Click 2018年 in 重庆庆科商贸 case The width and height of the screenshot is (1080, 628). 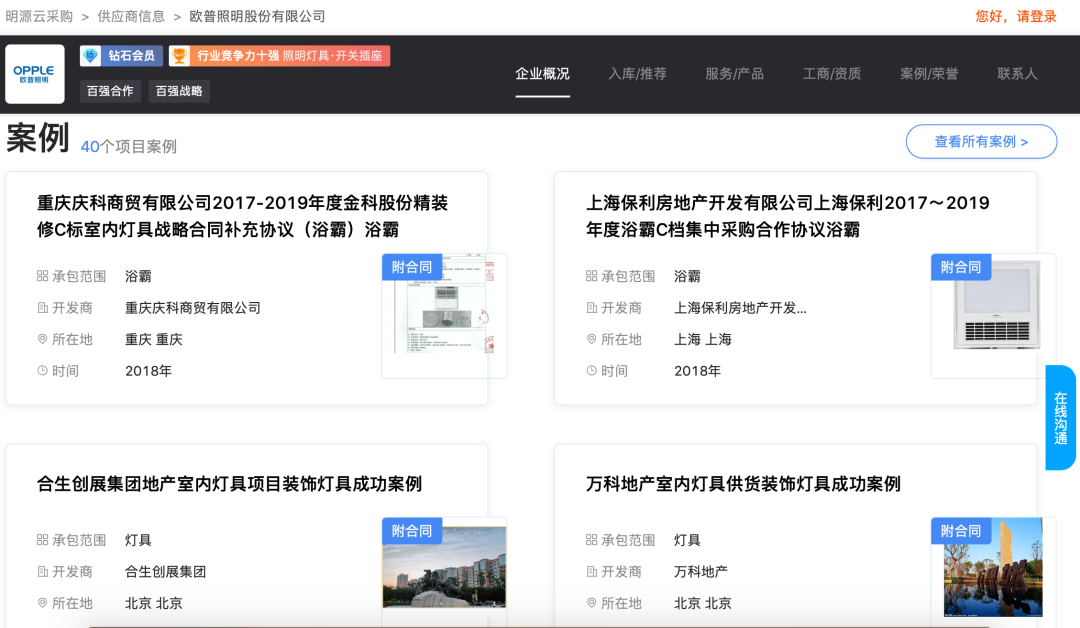pos(148,371)
